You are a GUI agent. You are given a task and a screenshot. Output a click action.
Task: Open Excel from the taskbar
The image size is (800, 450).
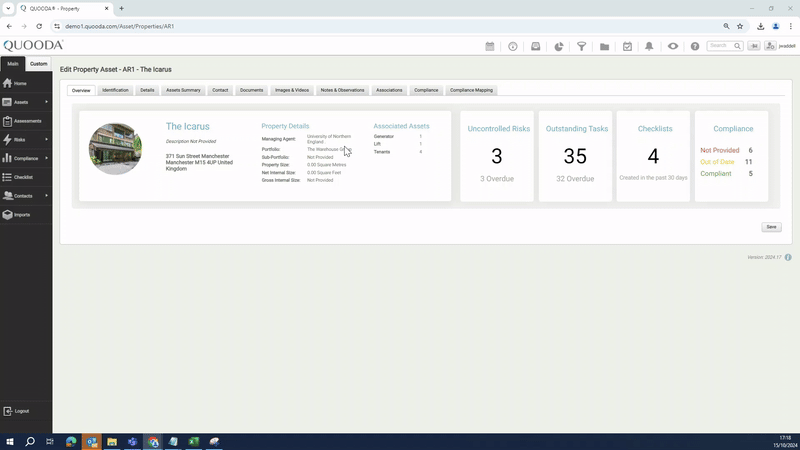[193, 441]
